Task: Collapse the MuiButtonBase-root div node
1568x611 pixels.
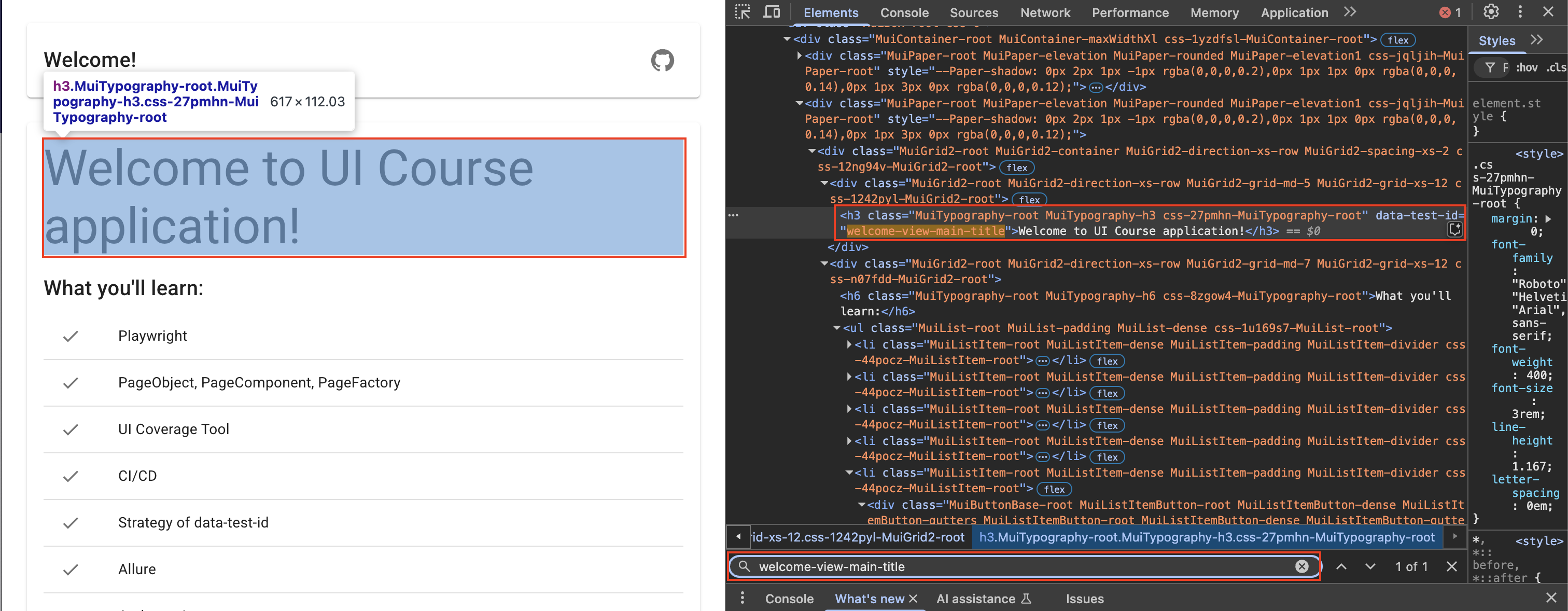Action: 861,505
